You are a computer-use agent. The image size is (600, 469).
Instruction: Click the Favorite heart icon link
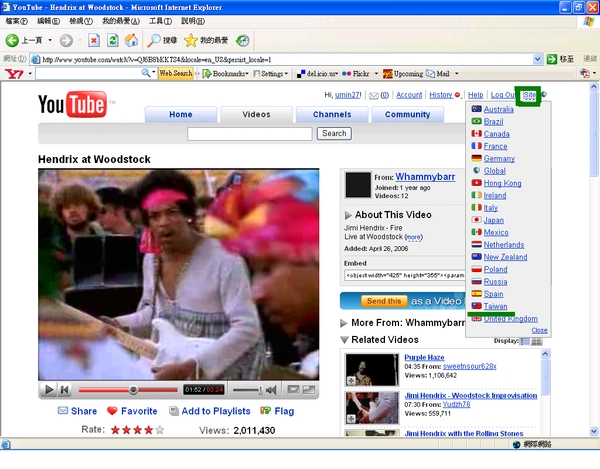112,411
